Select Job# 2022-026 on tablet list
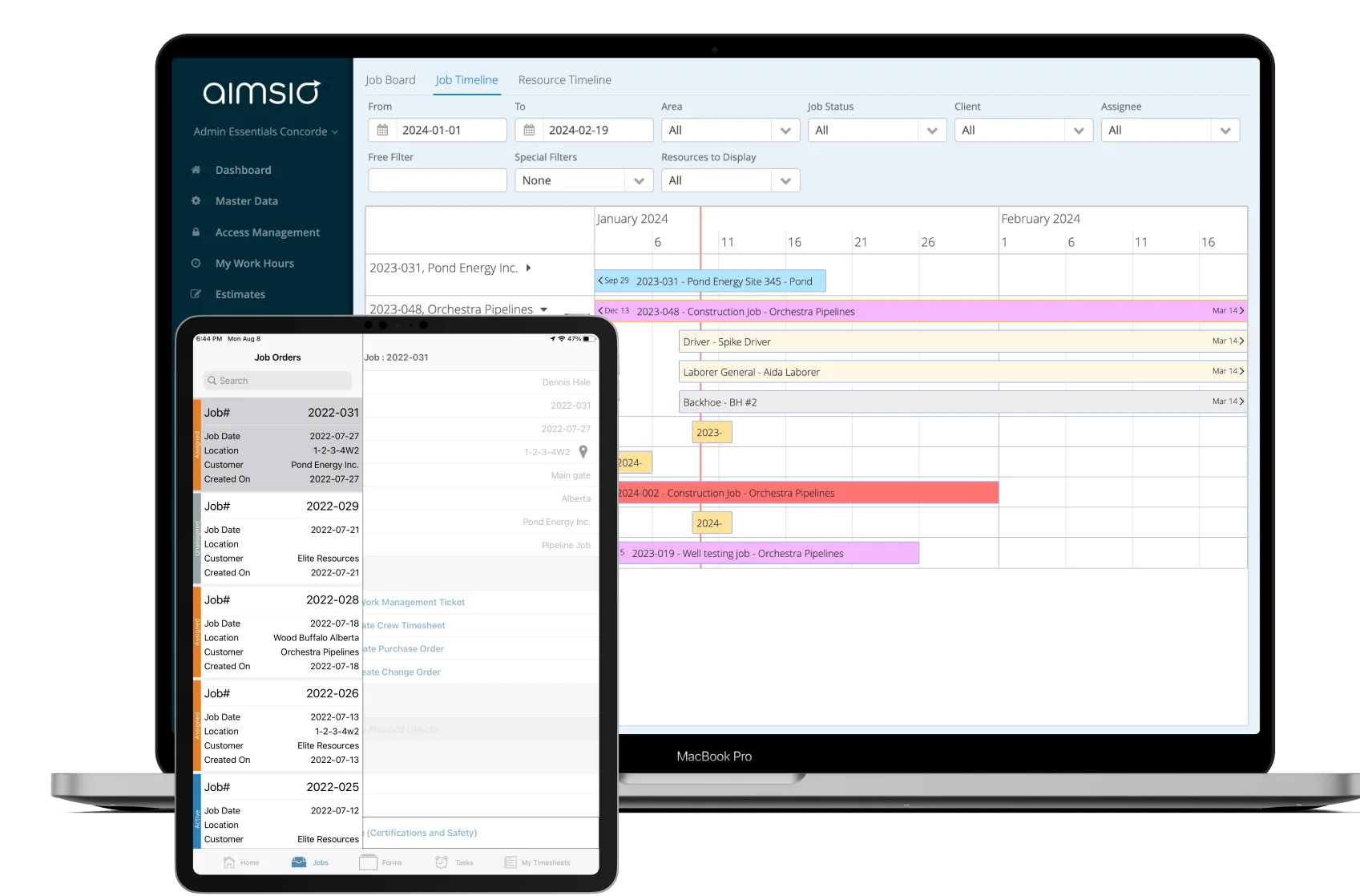This screenshot has width=1360, height=896. 278,726
